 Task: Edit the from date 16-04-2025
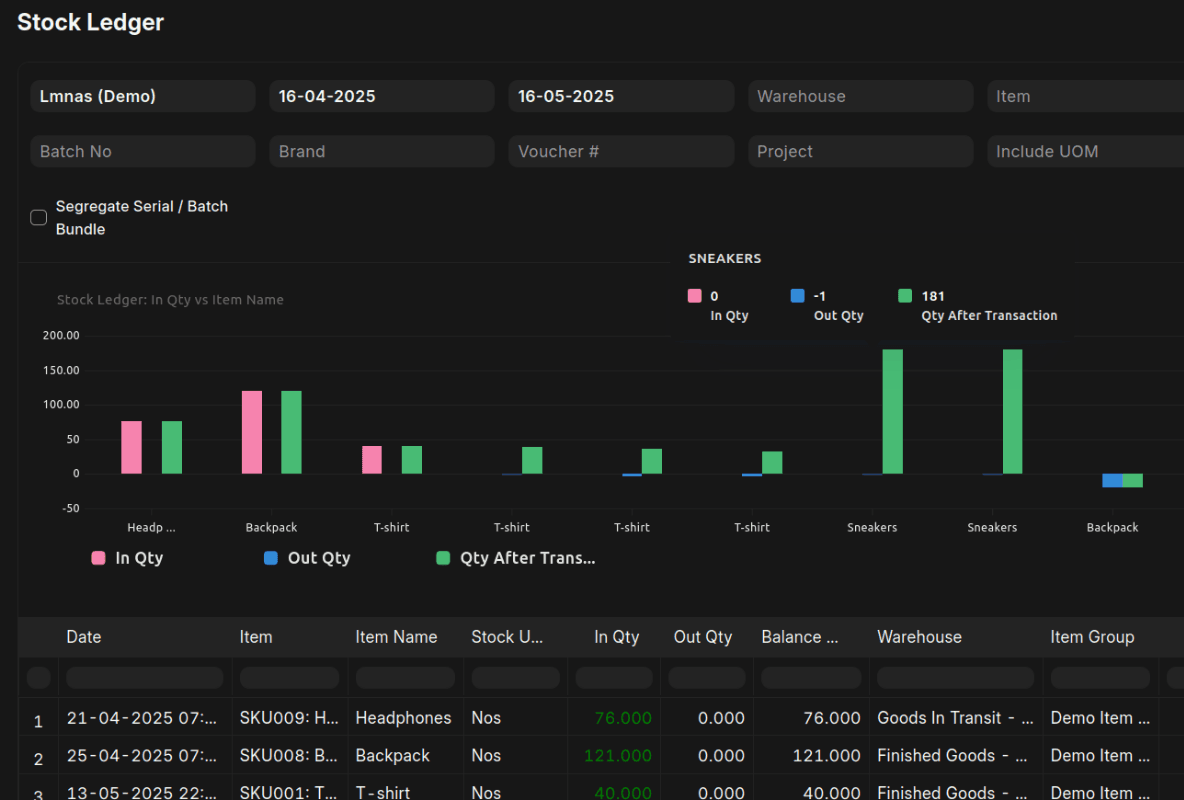click(x=381, y=96)
